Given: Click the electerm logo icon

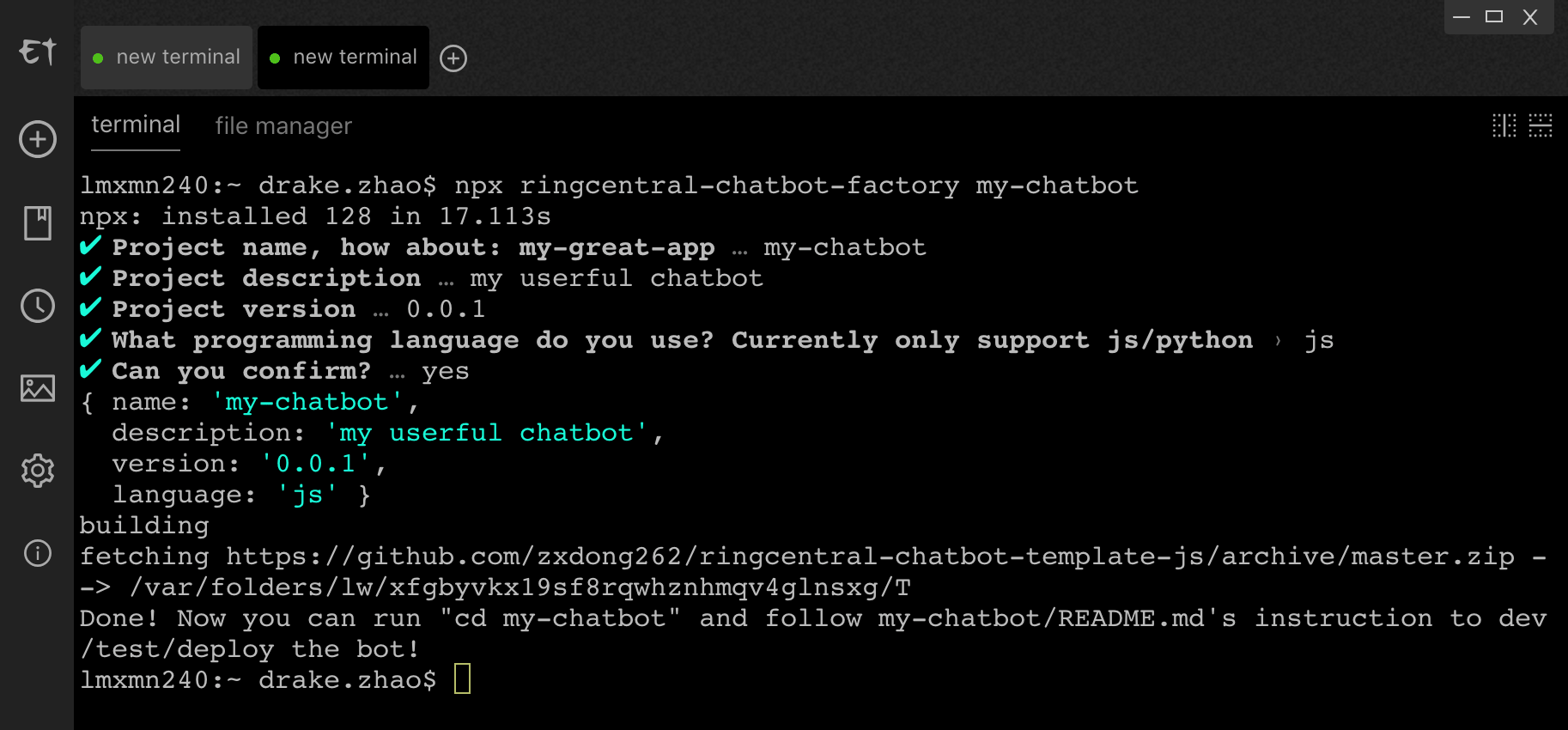Looking at the screenshot, I should tap(38, 52).
